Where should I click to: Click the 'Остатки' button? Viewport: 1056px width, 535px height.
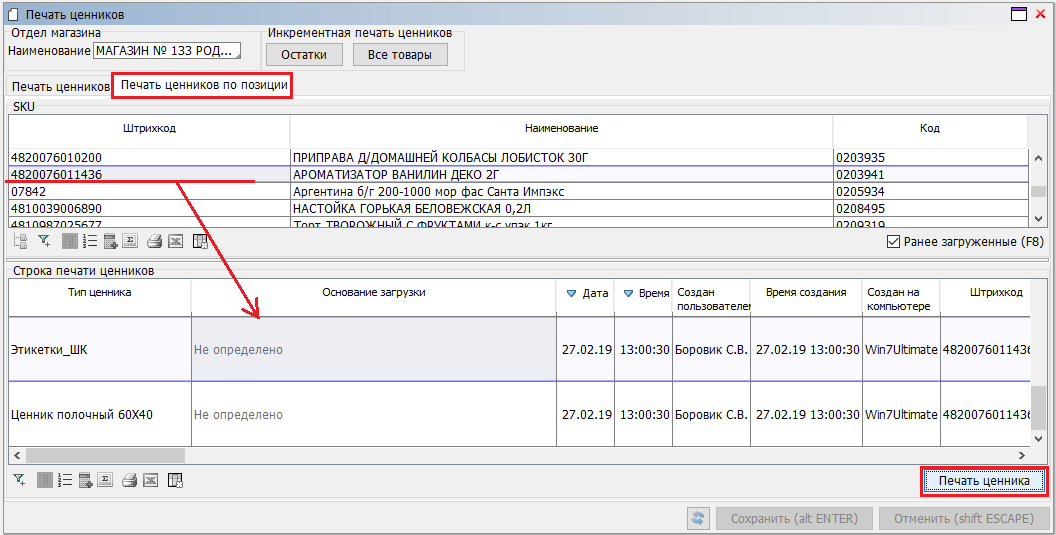[x=304, y=55]
